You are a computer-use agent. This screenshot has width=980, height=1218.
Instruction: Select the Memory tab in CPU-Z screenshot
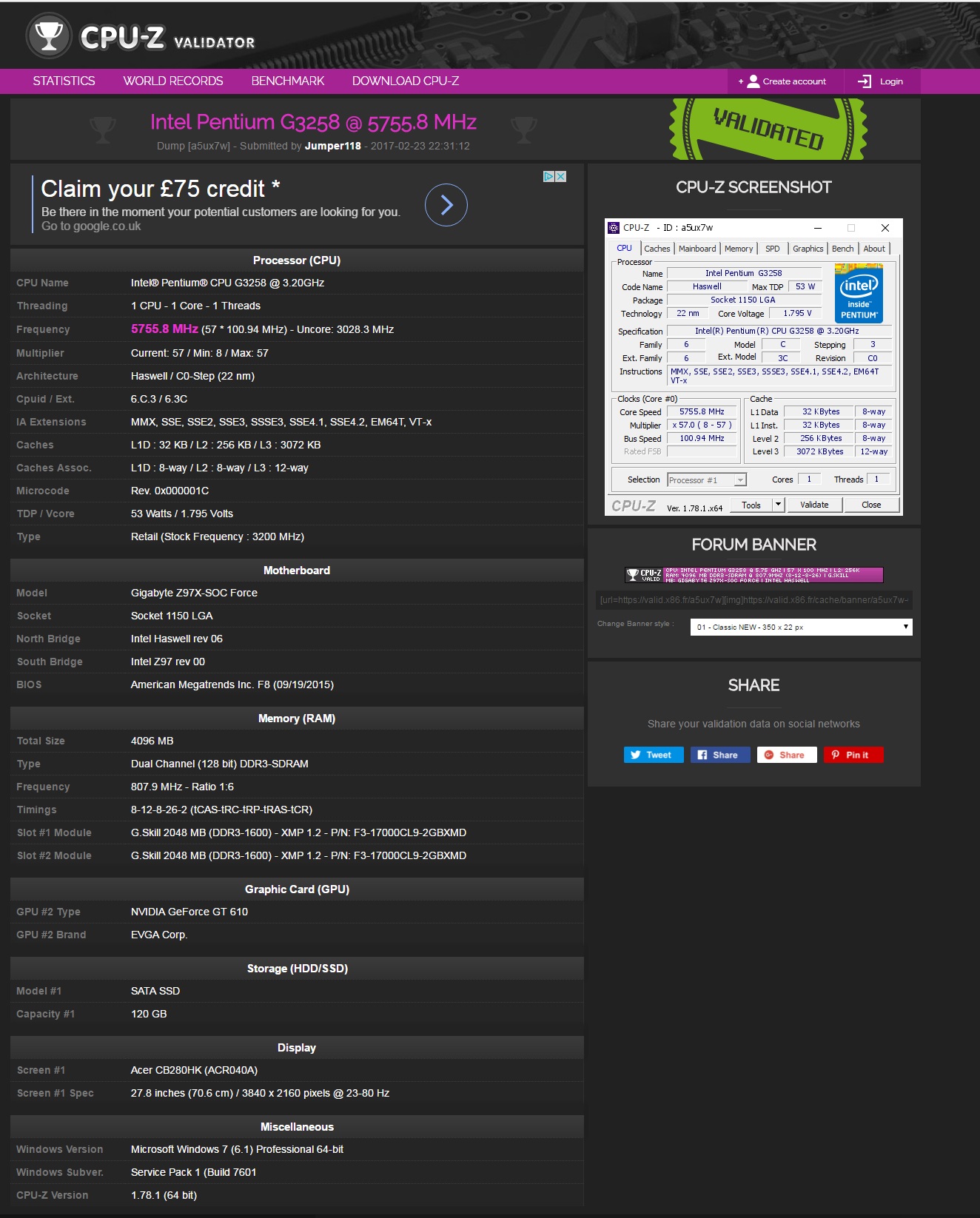(739, 249)
